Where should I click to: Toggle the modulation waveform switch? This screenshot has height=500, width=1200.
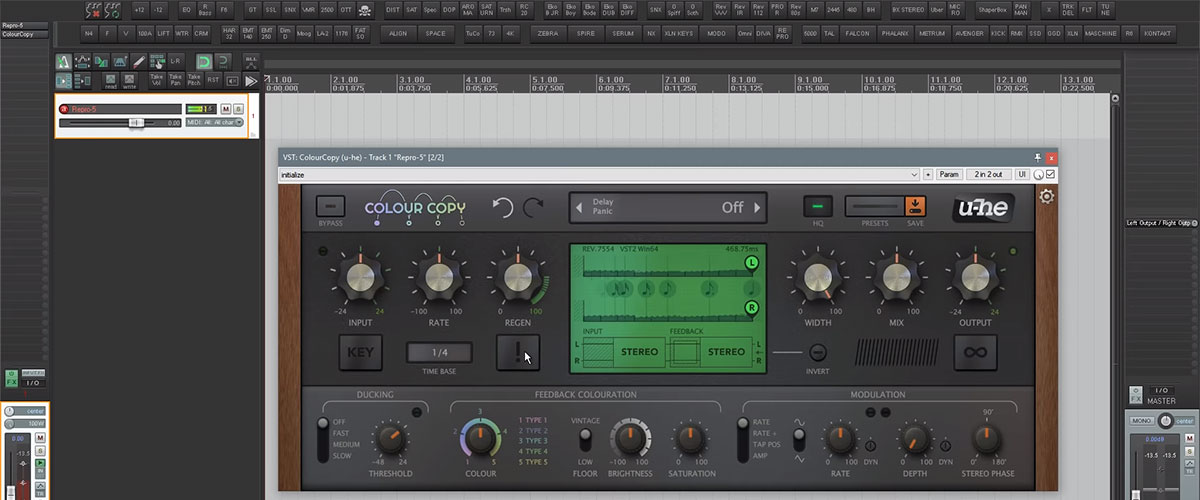(799, 438)
